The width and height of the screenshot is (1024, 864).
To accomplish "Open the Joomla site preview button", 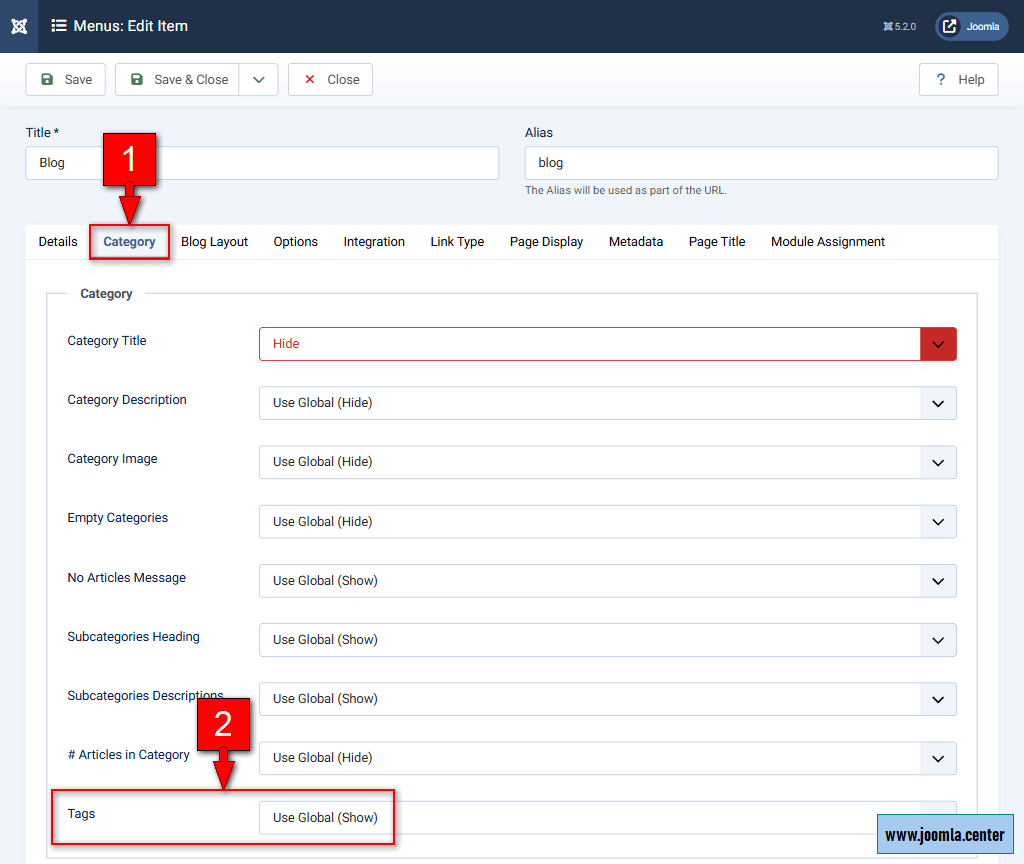I will (972, 27).
